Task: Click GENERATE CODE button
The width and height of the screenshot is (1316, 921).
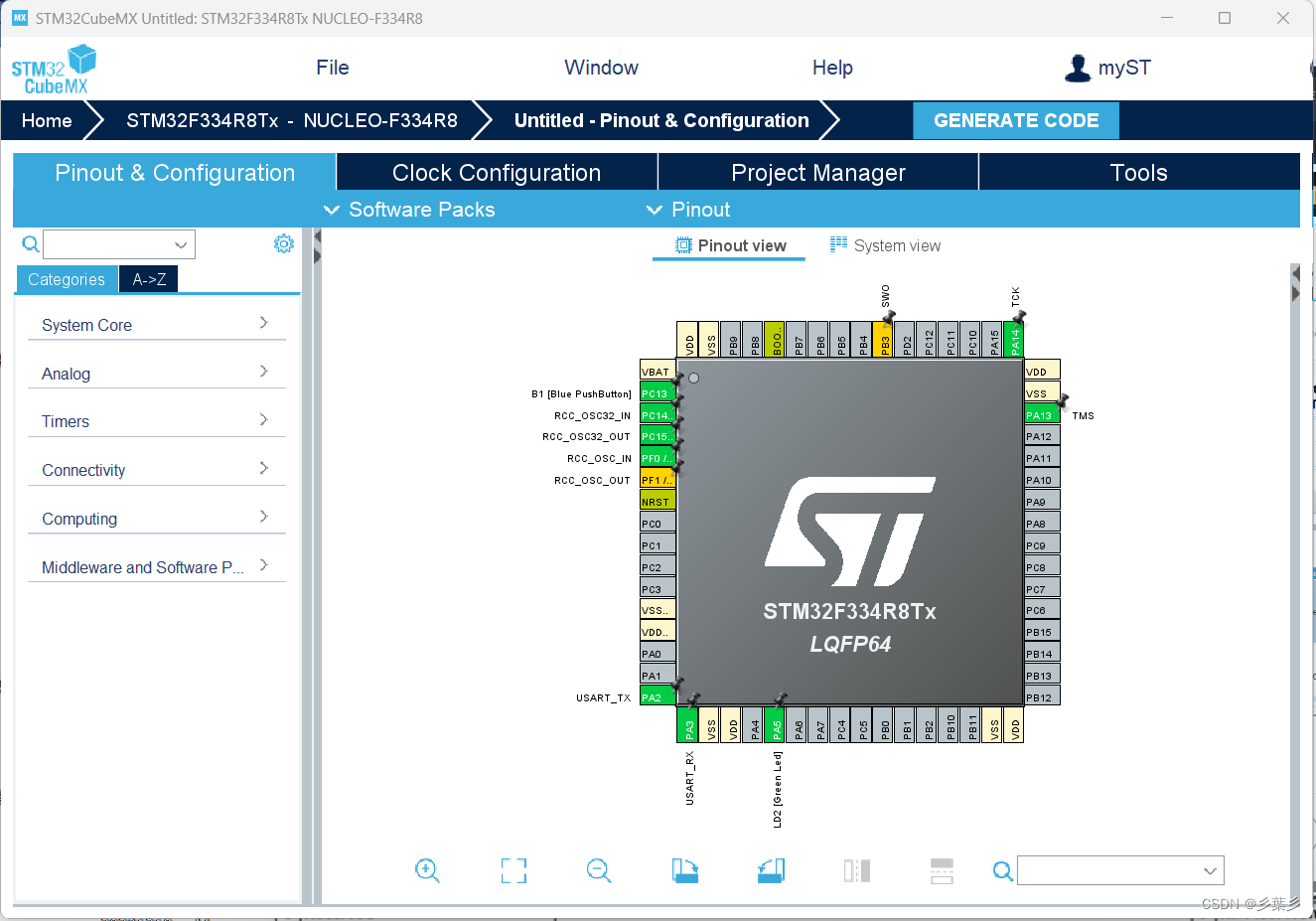Action: (1016, 120)
